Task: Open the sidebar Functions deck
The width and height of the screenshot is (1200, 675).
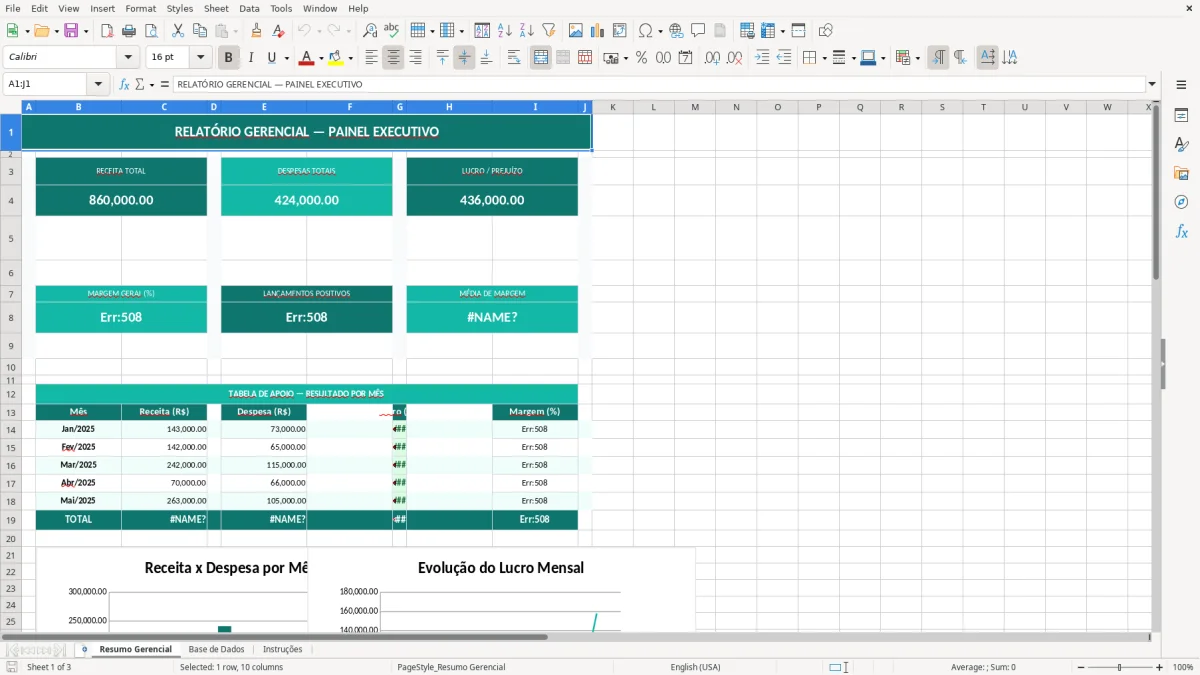Action: coord(1181,231)
